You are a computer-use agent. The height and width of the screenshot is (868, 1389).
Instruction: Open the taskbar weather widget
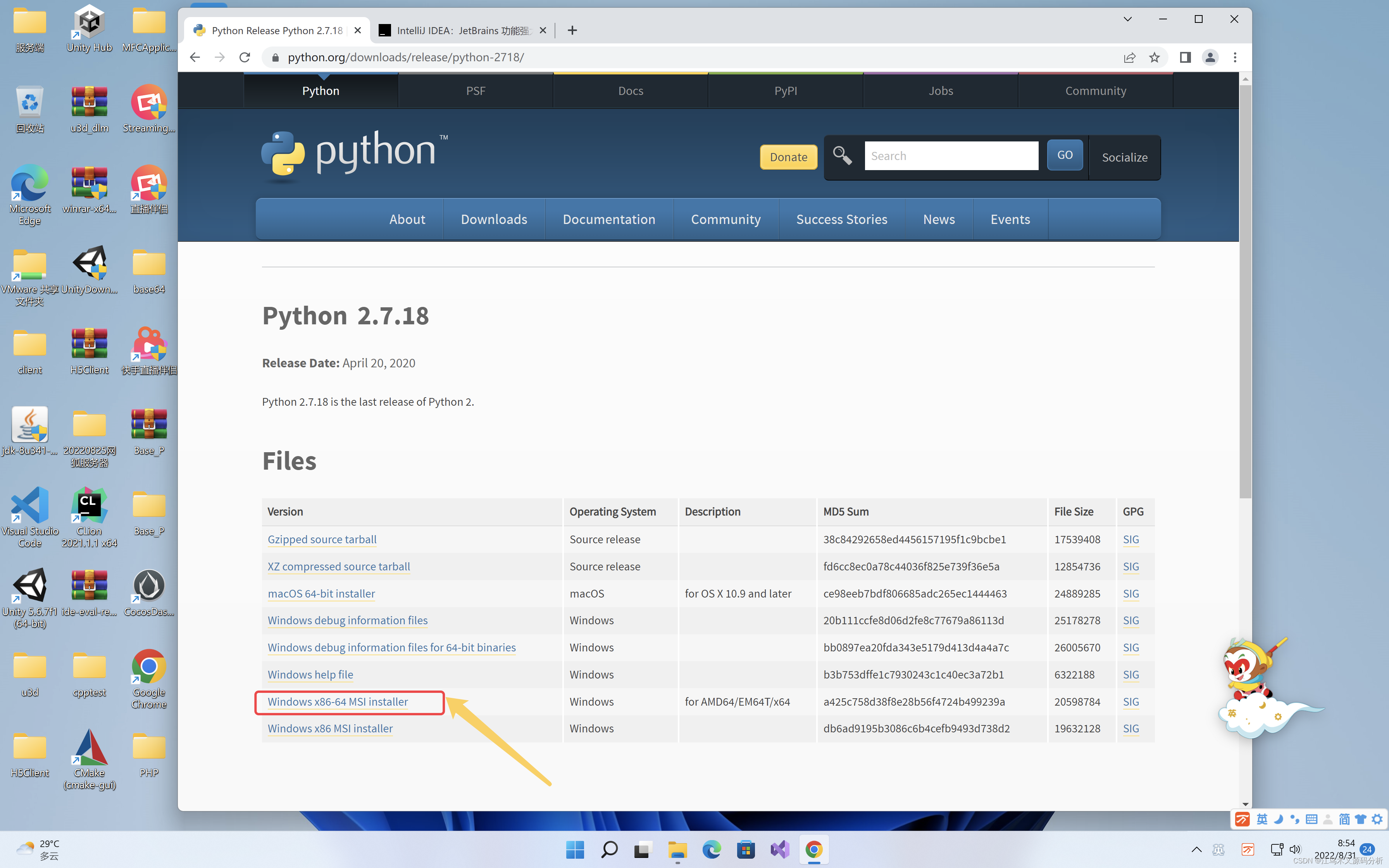pos(38,850)
